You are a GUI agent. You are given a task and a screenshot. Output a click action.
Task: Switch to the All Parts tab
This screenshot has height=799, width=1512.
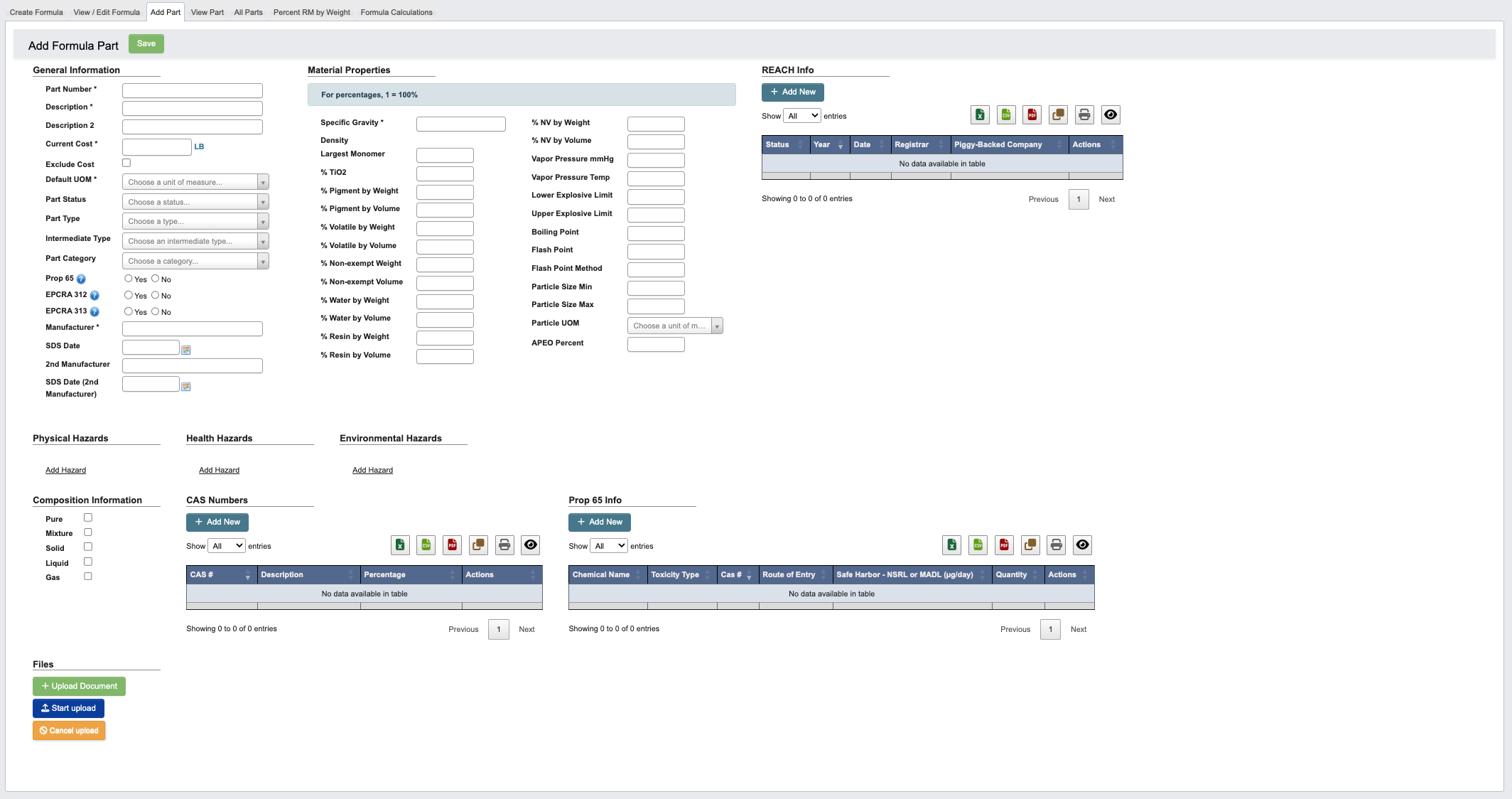point(248,12)
